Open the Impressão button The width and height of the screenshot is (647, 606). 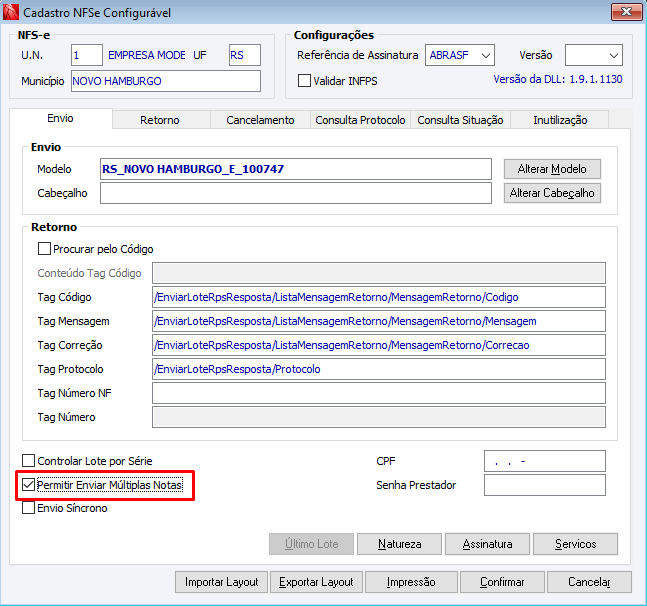pos(411,582)
